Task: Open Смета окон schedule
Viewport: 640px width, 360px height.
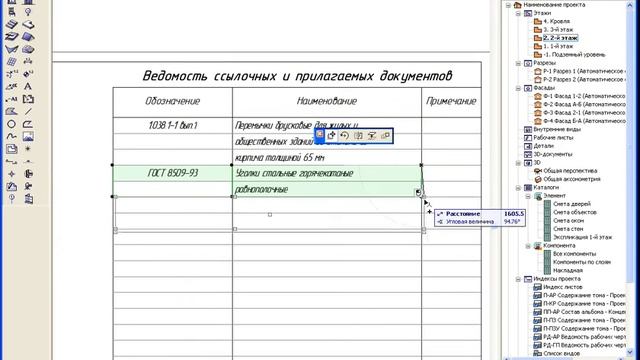Action: (x=569, y=221)
